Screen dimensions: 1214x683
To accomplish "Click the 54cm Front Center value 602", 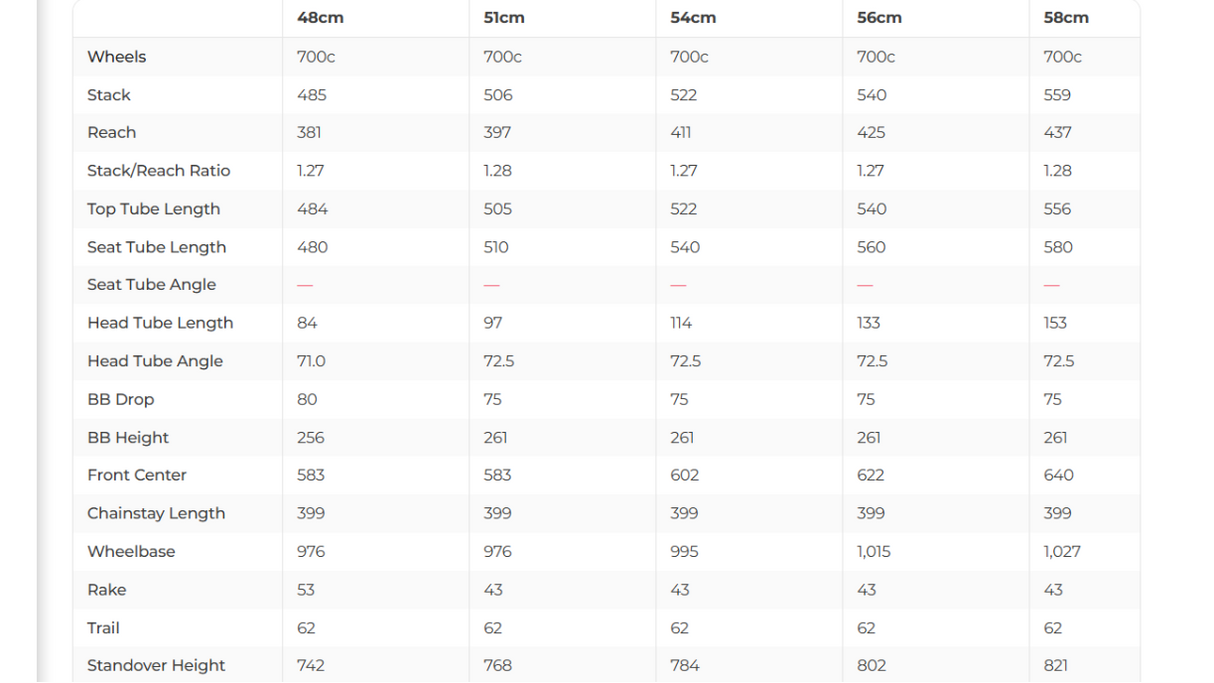I will coord(685,475).
